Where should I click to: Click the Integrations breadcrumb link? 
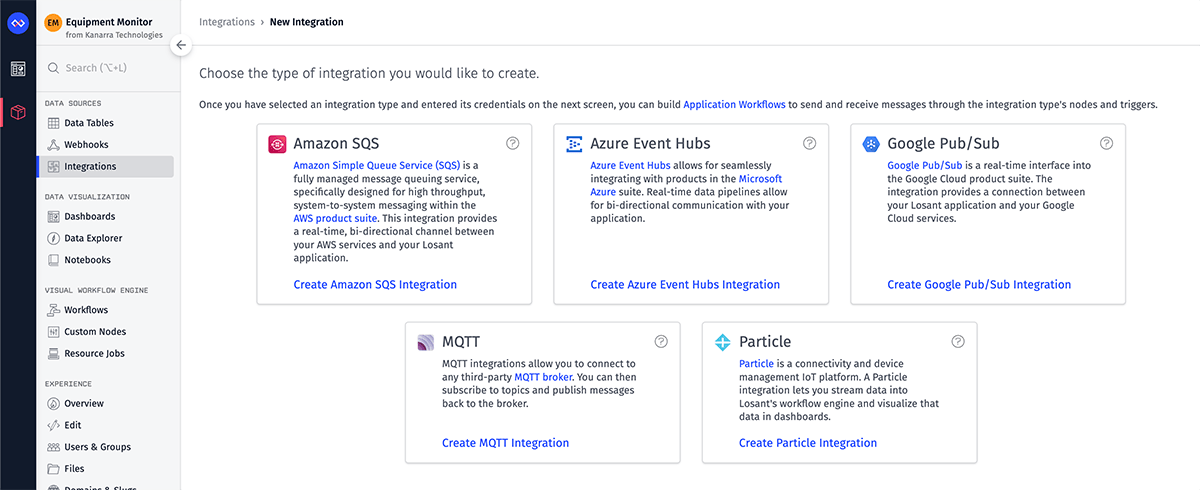pyautogui.click(x=227, y=22)
